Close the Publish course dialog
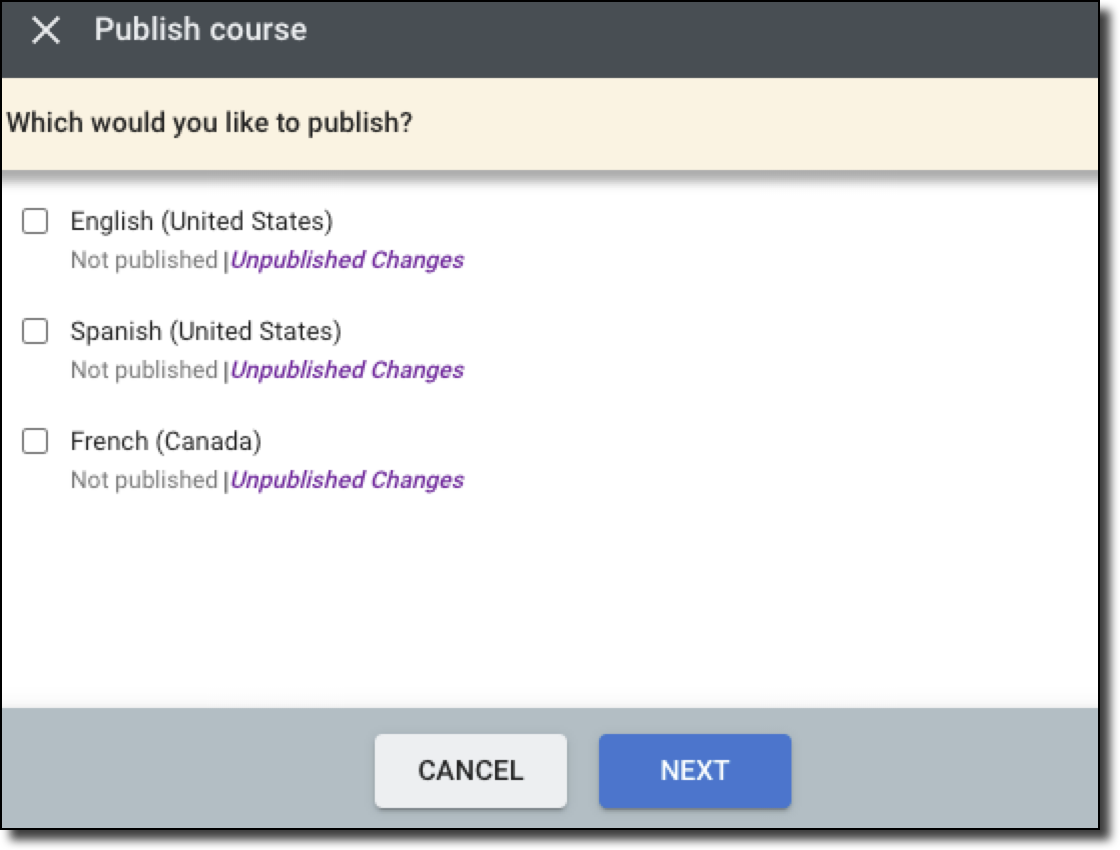1120x850 pixels. coord(46,31)
